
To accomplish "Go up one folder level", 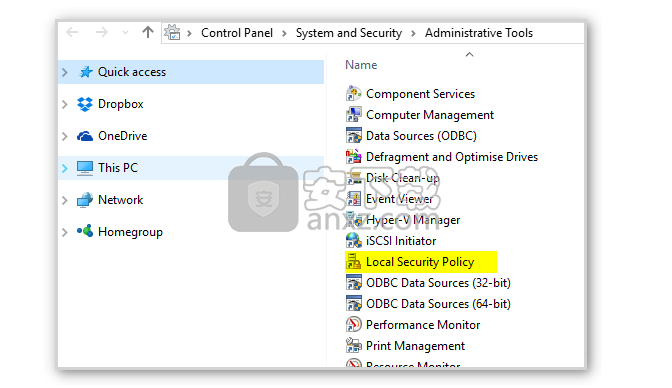I will coord(148,32).
